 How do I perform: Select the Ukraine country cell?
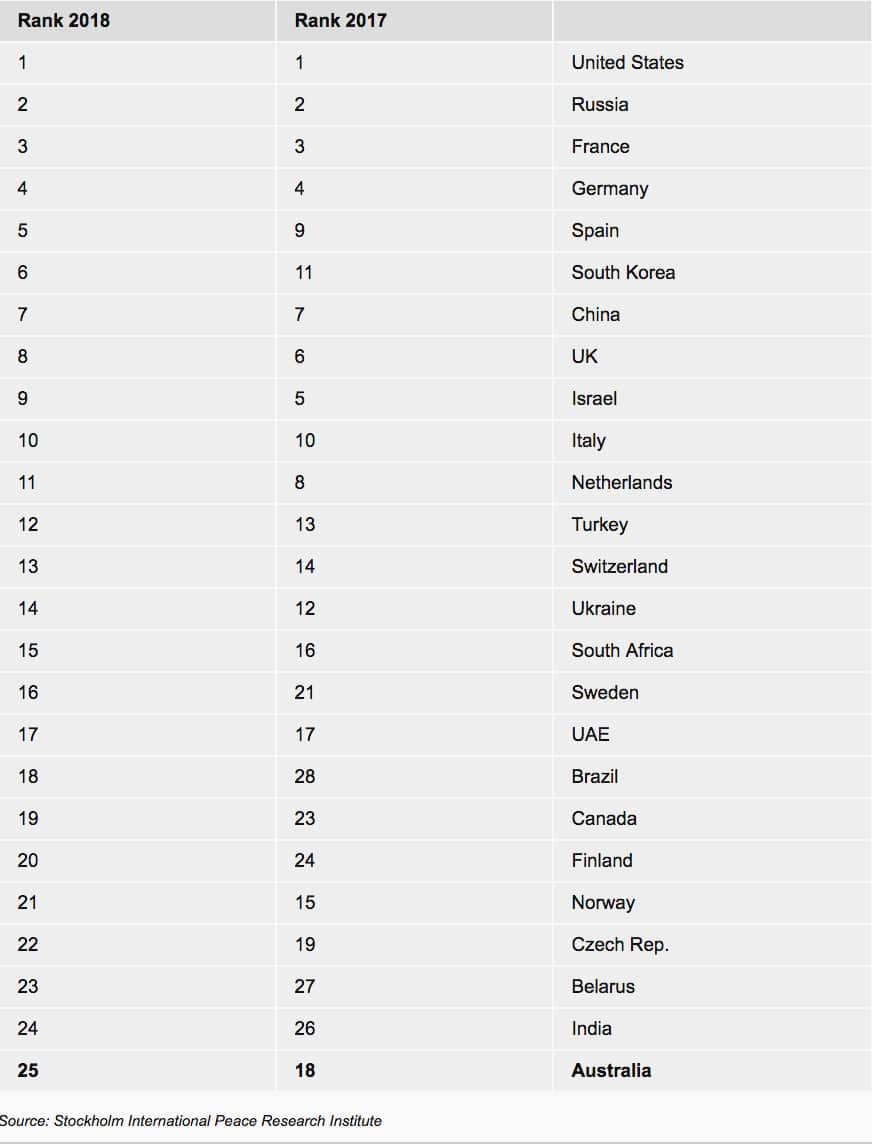(603, 608)
